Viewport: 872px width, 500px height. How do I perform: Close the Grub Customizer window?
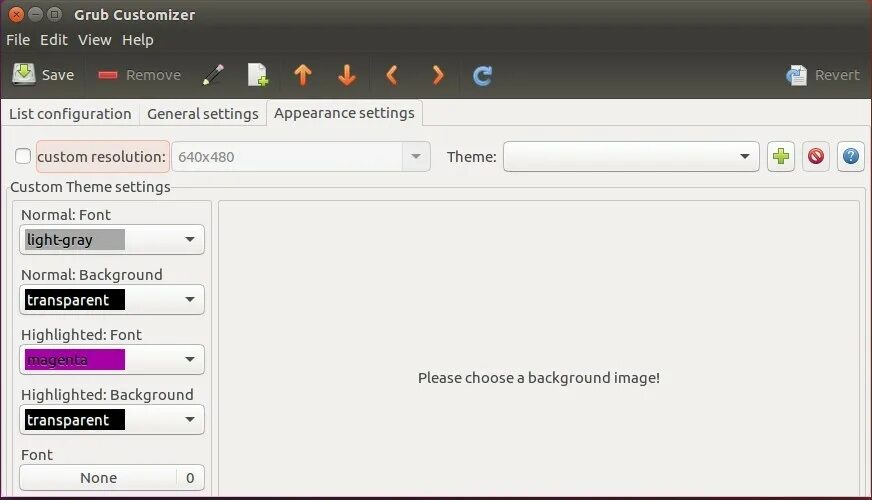tap(16, 14)
